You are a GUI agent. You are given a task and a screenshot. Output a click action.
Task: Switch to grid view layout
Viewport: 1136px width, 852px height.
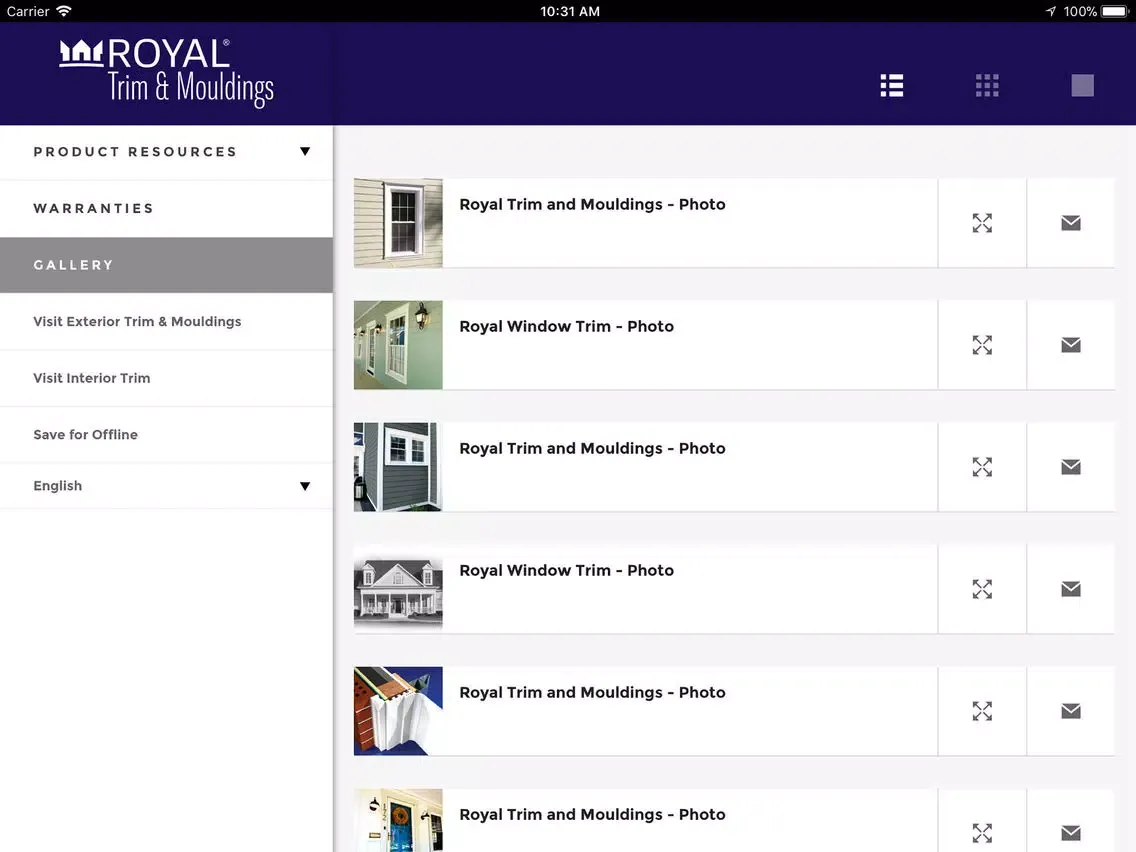click(987, 85)
